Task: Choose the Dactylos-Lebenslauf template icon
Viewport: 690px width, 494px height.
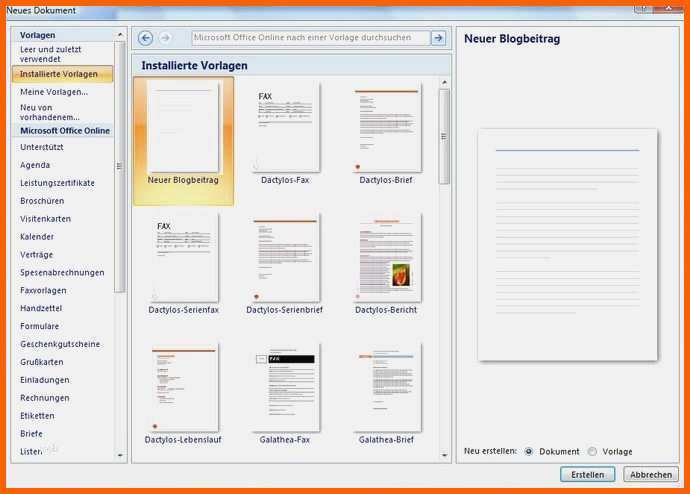Action: tap(182, 386)
